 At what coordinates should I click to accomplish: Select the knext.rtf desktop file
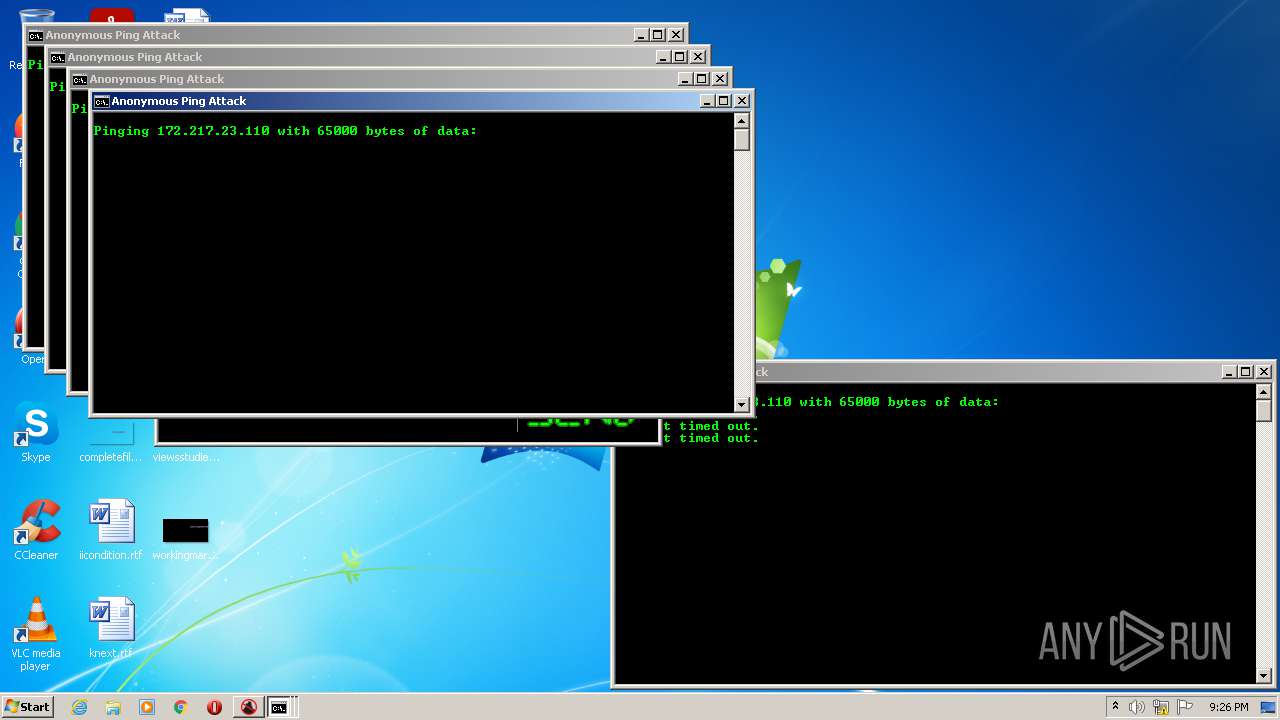(111, 628)
